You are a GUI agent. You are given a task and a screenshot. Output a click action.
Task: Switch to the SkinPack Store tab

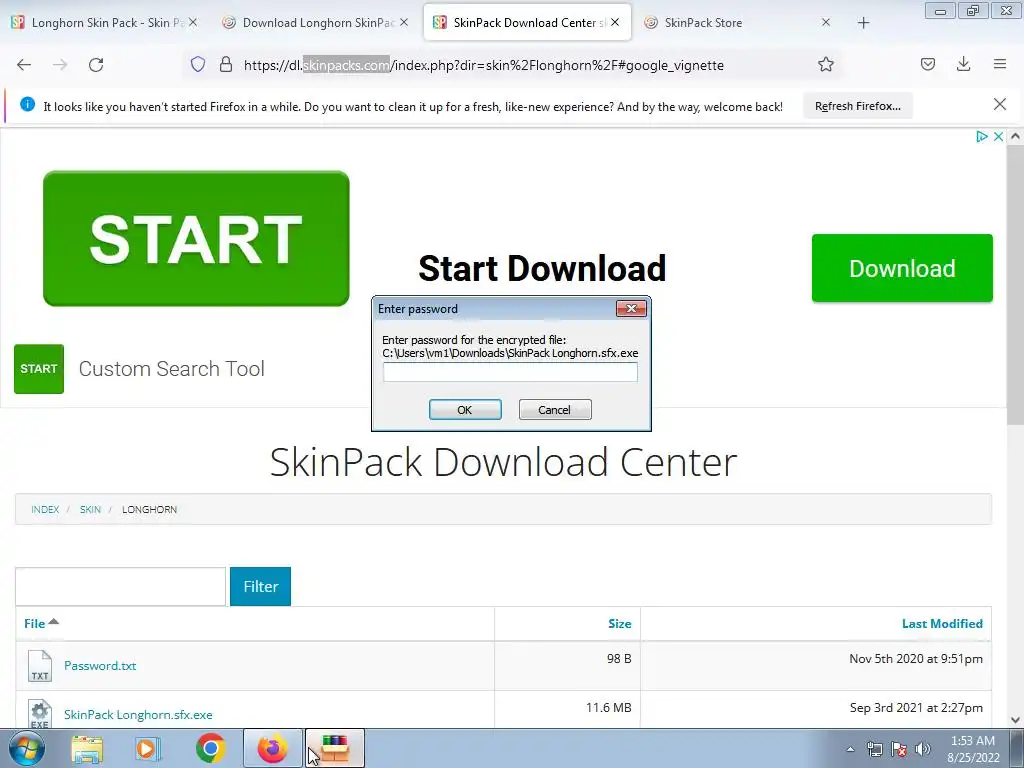(738, 22)
